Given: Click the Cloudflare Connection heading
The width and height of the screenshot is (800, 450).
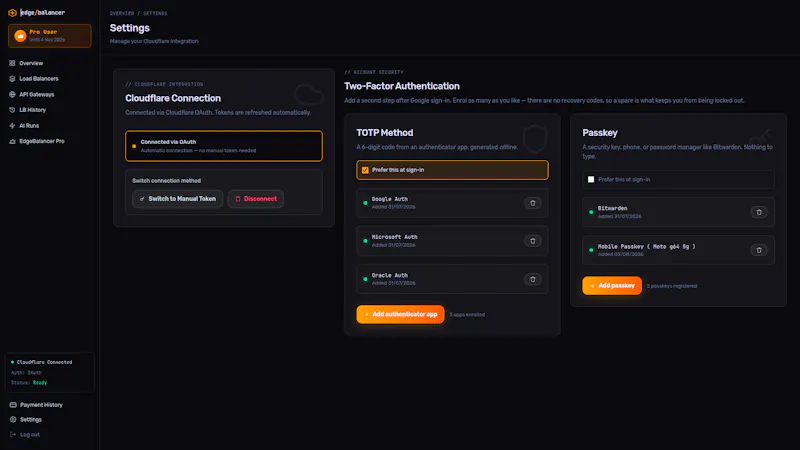Looking at the screenshot, I should (x=173, y=98).
